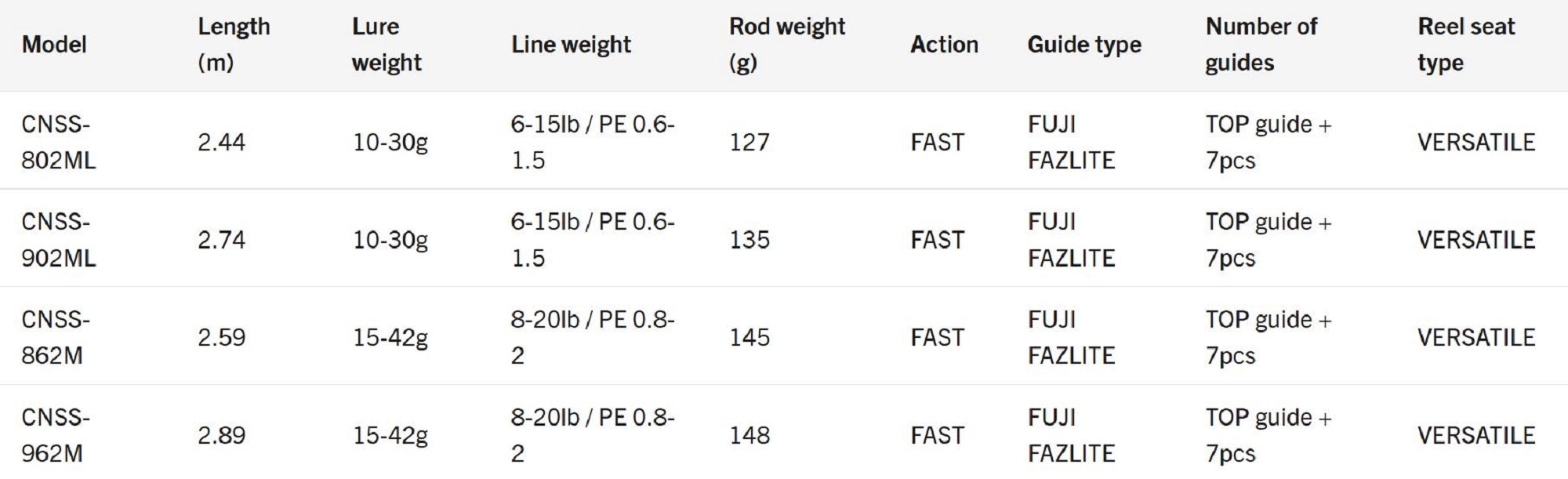This screenshot has height=479, width=1568.
Task: Click the Reel seat type header
Action: [1465, 45]
